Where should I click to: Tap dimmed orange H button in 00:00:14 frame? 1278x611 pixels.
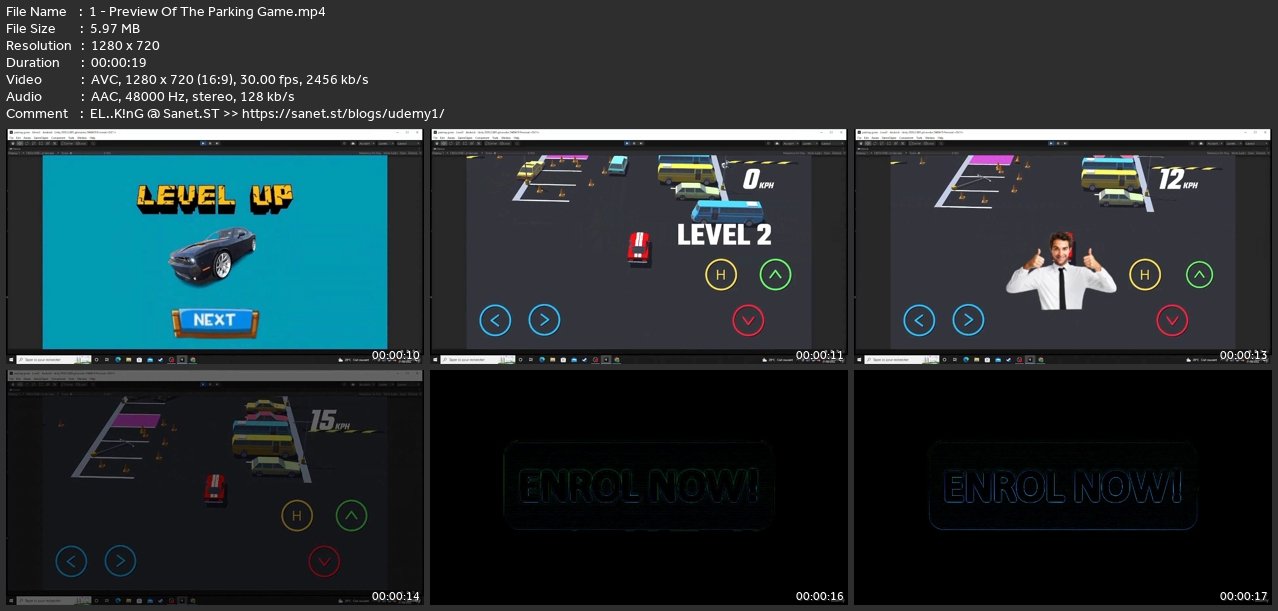[x=296, y=516]
